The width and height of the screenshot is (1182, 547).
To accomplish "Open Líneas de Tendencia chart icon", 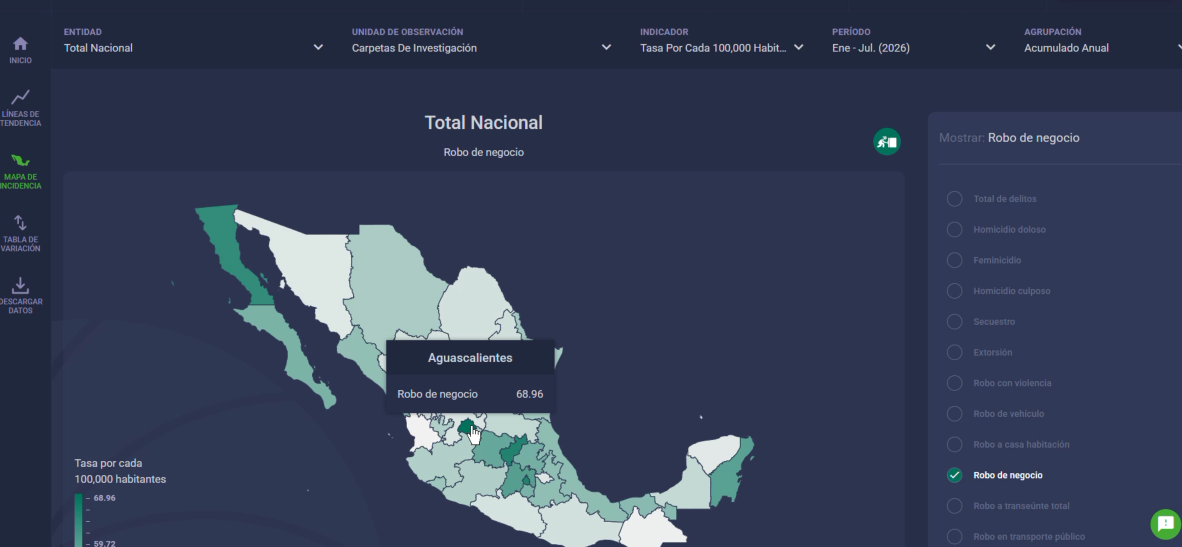I will 20,96.
